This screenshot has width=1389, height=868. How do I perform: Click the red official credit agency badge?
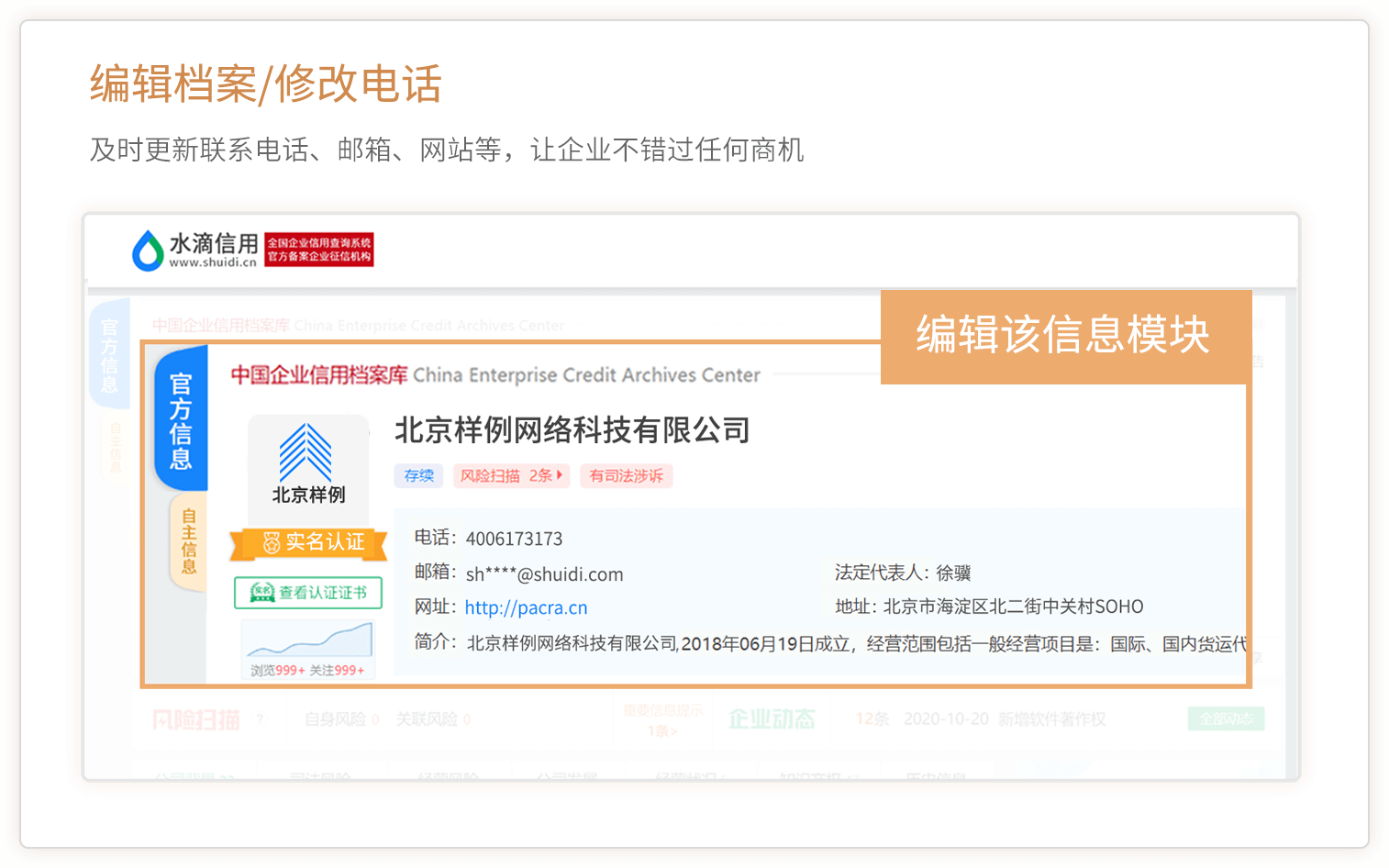(319, 250)
